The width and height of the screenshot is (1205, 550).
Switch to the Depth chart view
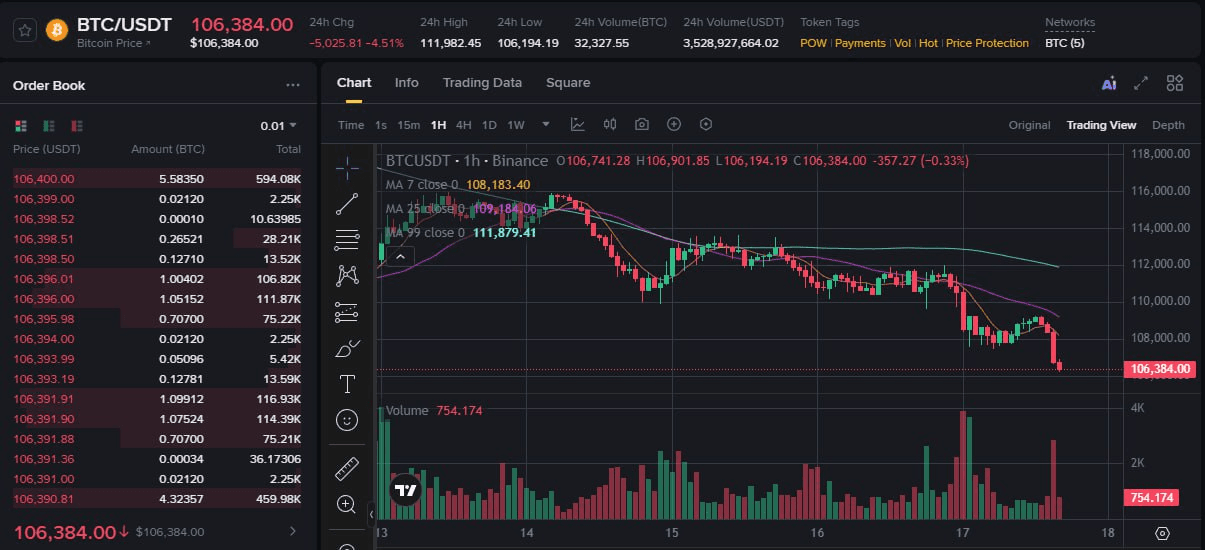point(1168,125)
